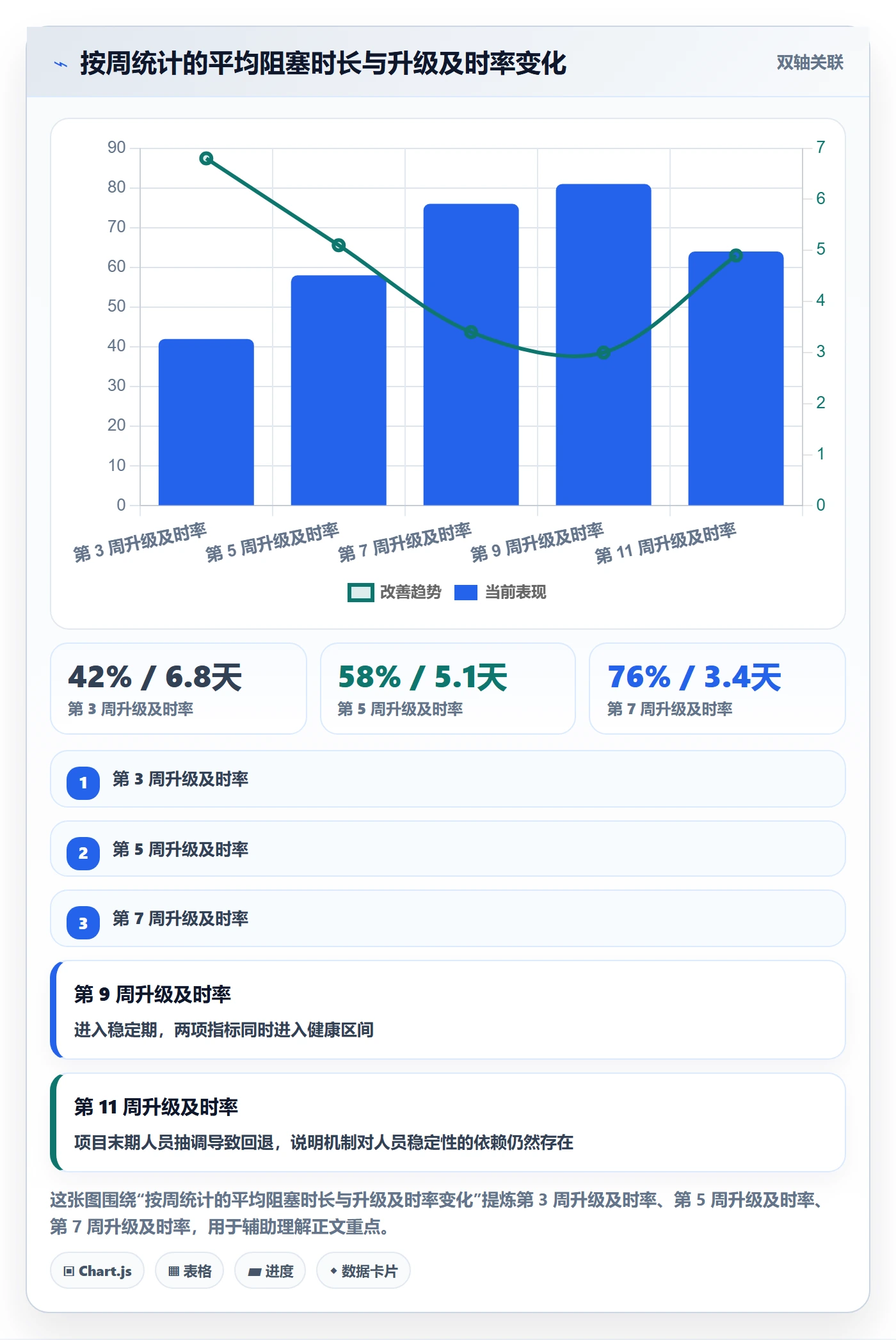The height and width of the screenshot is (1340, 896).
Task: Select the 42% / 6.8天 stat card
Action: tap(179, 689)
